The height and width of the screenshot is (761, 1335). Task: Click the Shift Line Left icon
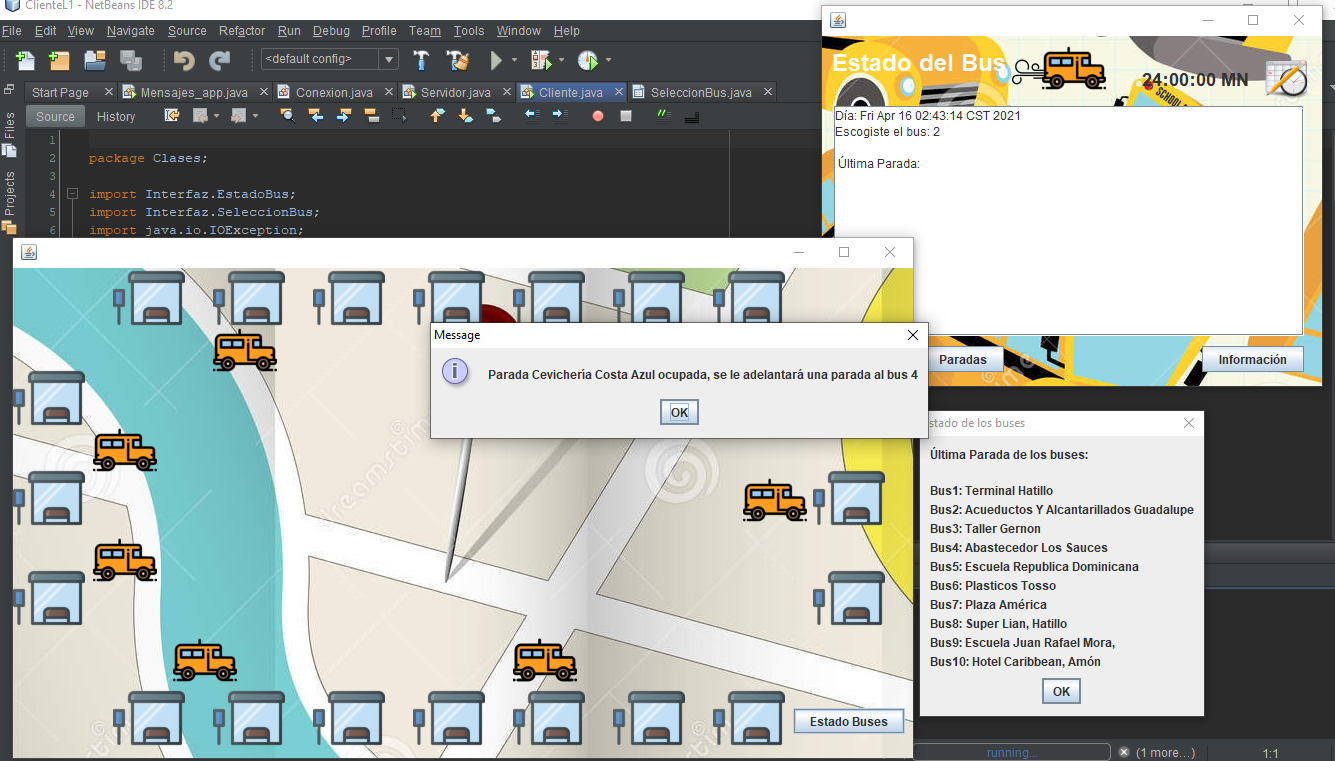pyautogui.click(x=531, y=116)
